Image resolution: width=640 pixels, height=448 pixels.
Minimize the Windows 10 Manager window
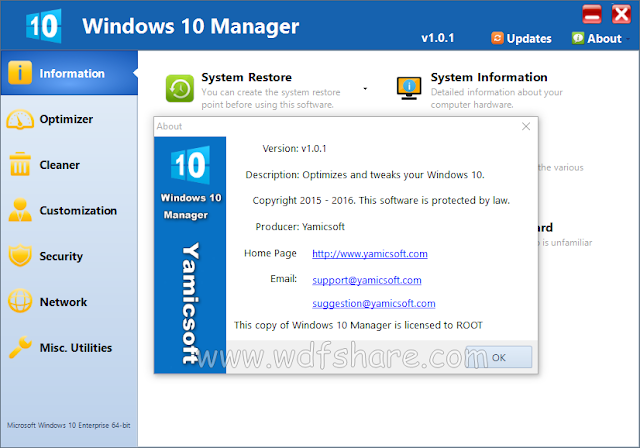(591, 14)
